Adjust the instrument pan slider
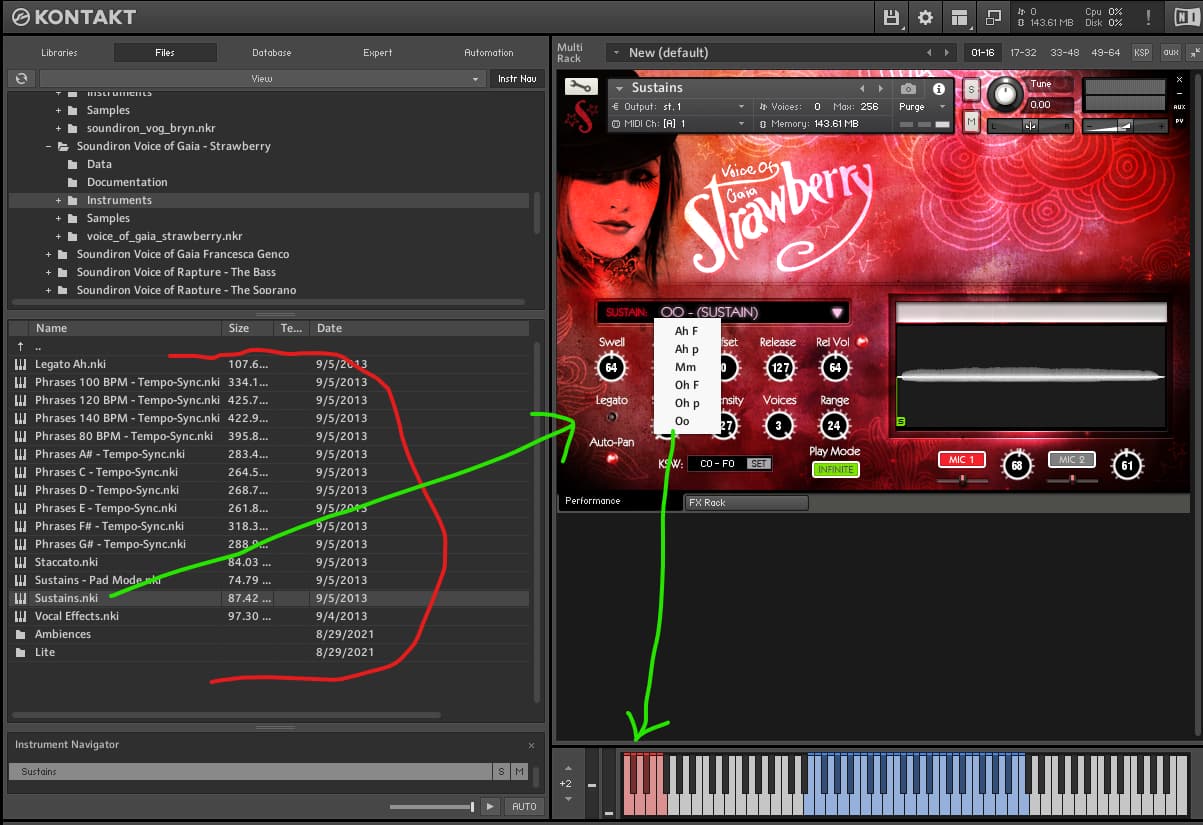 click(x=1030, y=126)
